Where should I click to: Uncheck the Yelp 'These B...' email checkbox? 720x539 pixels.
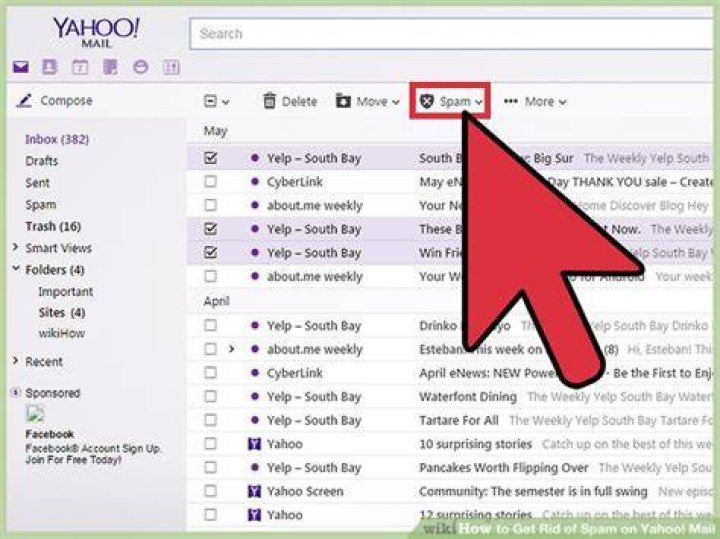[210, 229]
